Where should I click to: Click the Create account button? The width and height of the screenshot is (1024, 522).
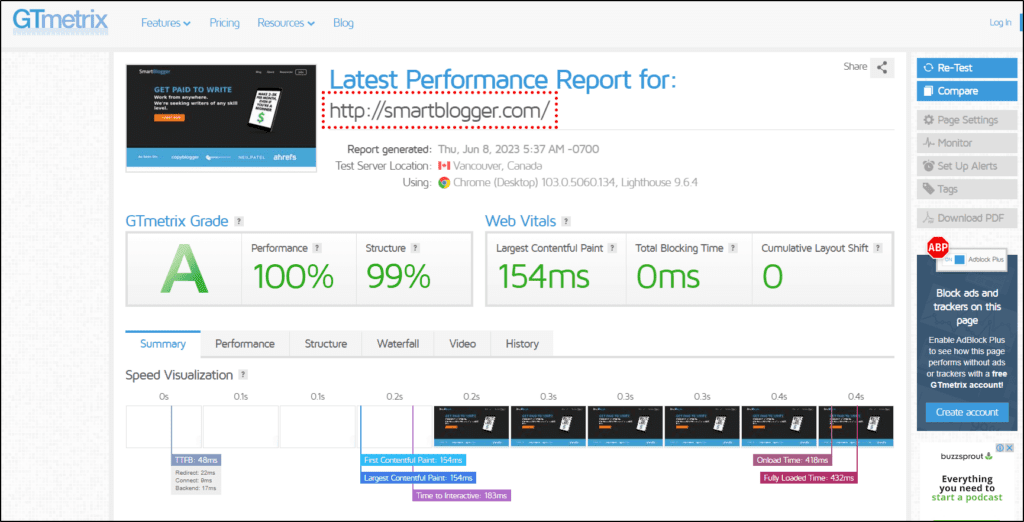(967, 412)
